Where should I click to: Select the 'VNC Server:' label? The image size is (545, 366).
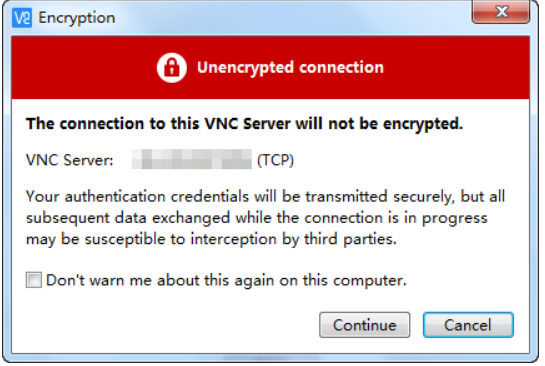70,160
